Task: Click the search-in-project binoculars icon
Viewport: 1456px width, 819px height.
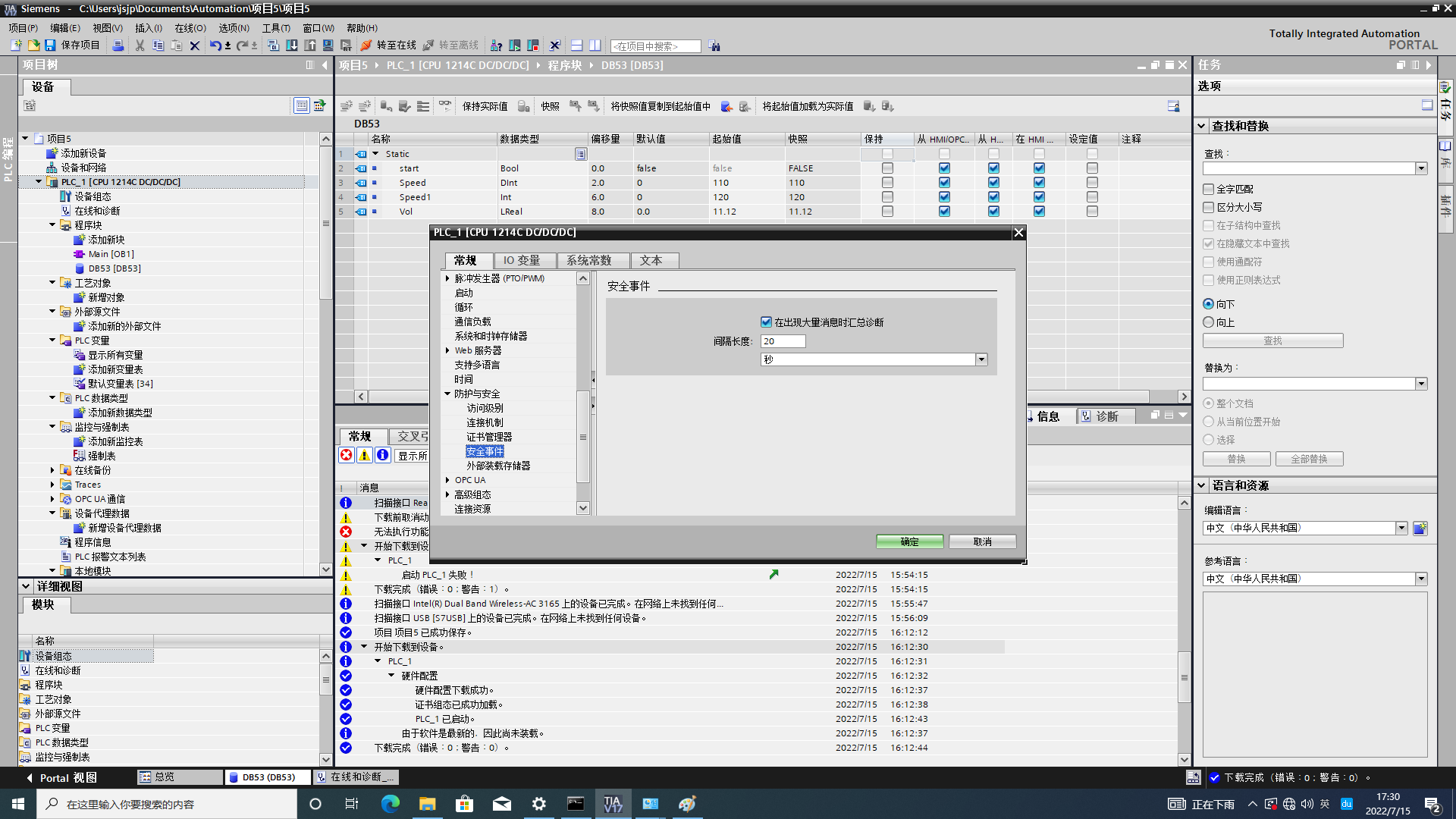Action: pos(714,46)
